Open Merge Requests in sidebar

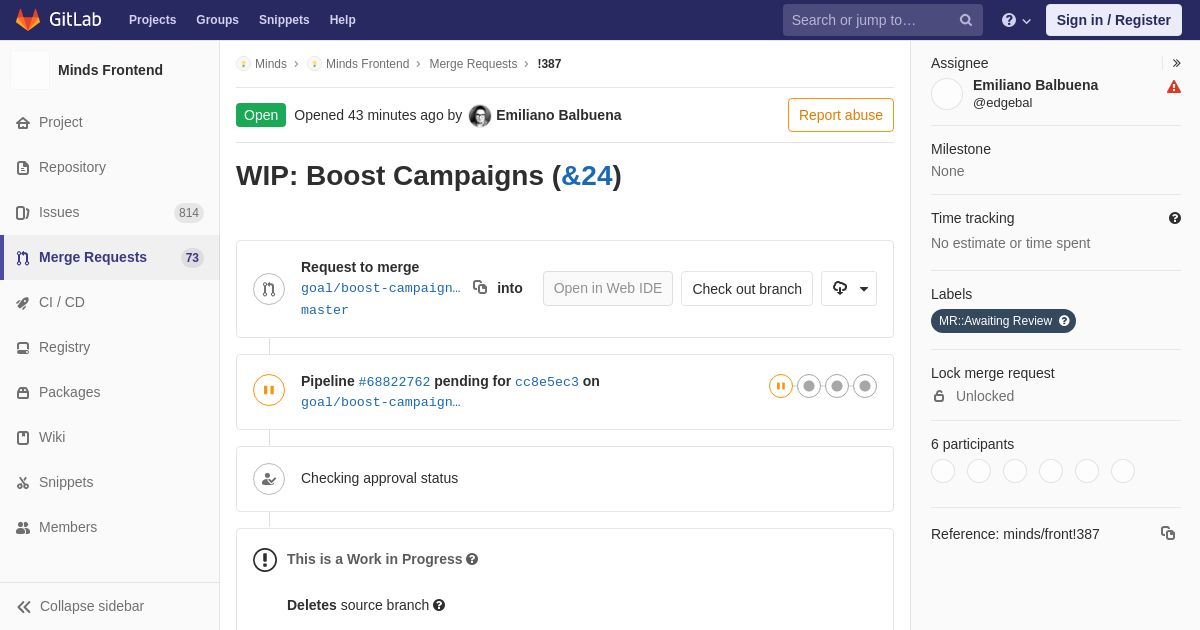(x=93, y=257)
